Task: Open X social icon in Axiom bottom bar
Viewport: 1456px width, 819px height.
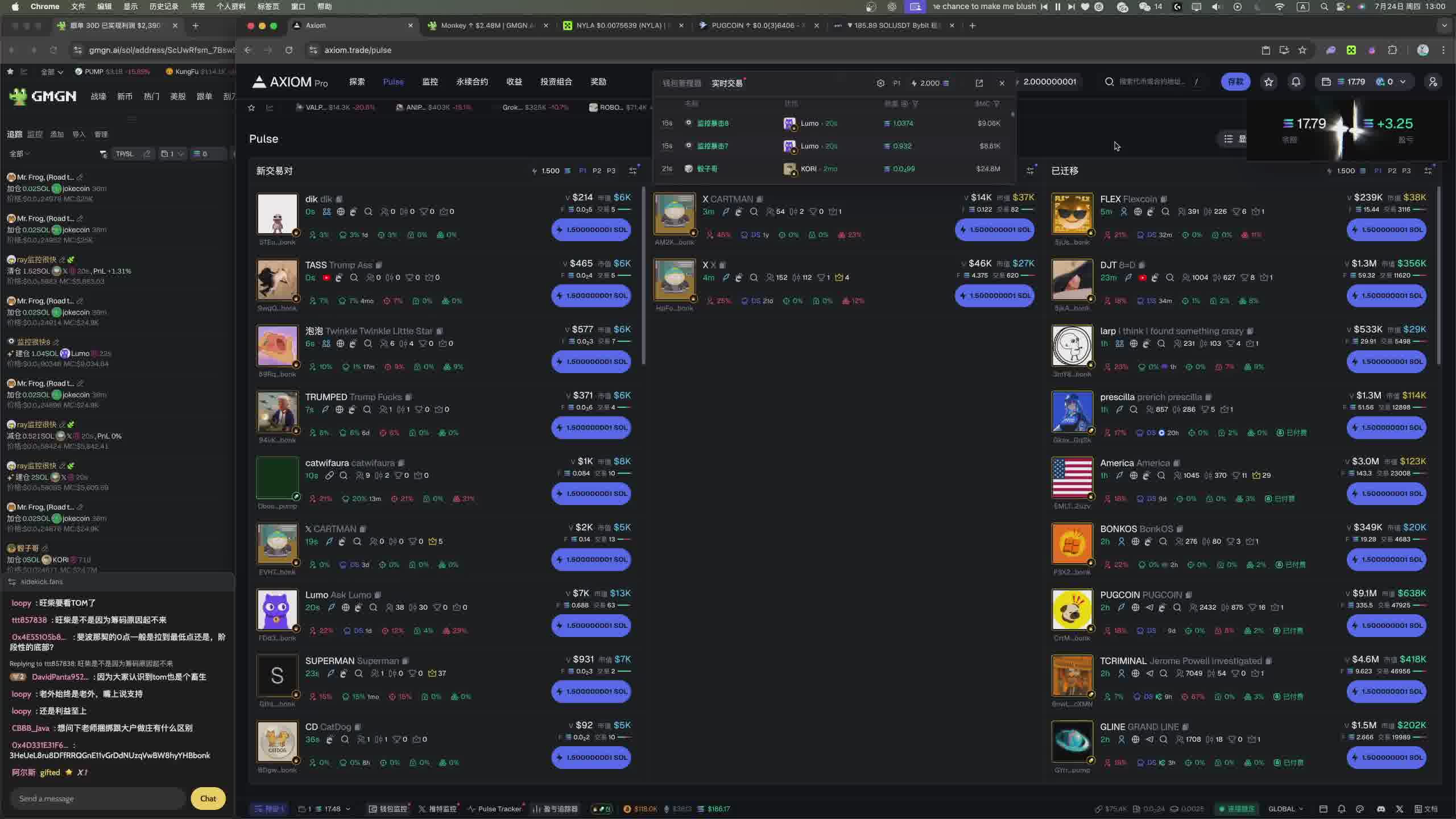Action: [1399, 809]
